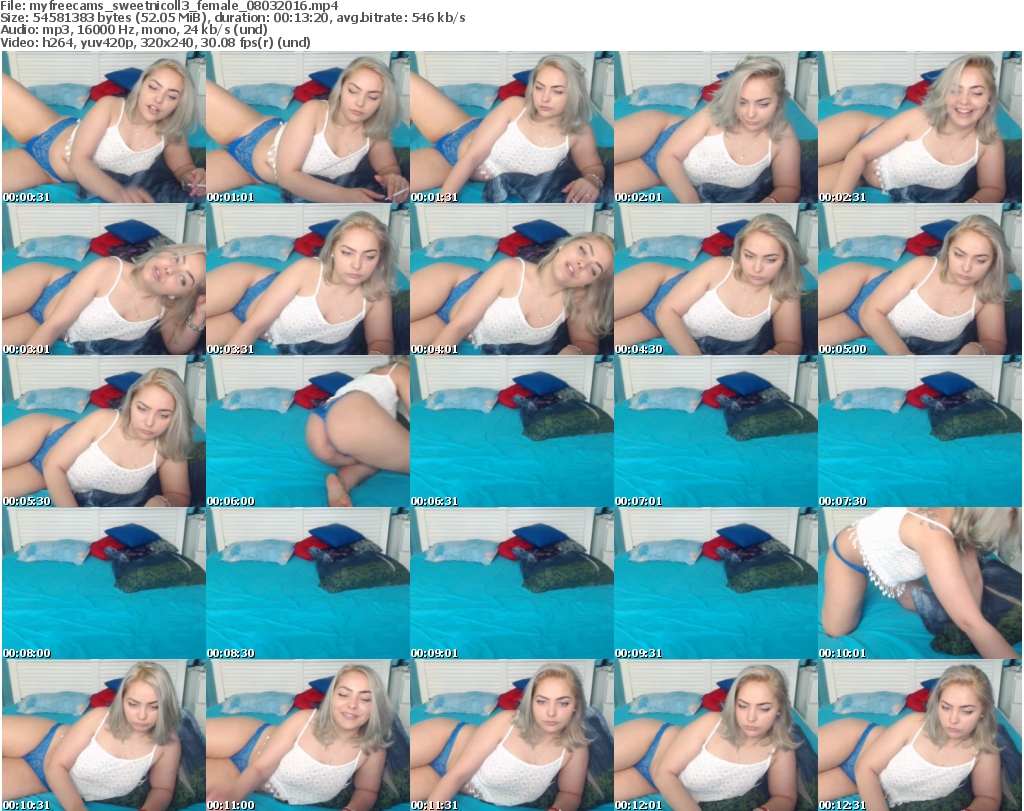The height and width of the screenshot is (811, 1024).
Task: Click the frame marked 00:08:00
Action: (103, 584)
